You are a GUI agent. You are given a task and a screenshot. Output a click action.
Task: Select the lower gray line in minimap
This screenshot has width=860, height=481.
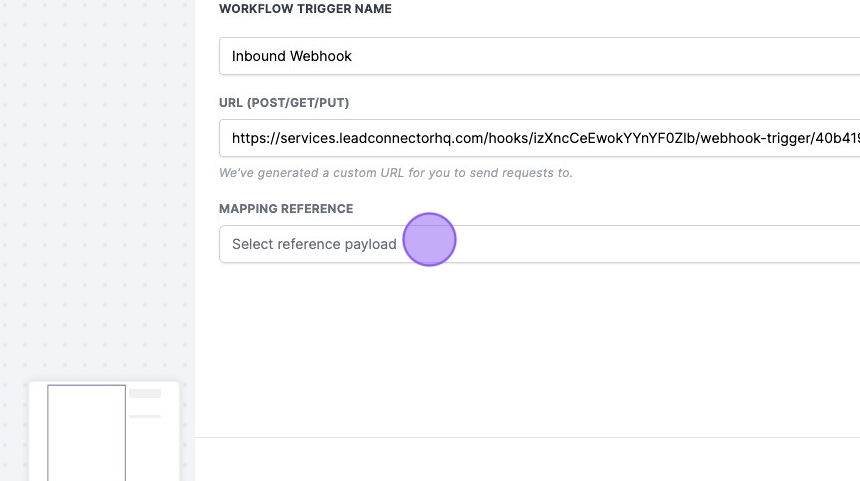[x=145, y=416]
